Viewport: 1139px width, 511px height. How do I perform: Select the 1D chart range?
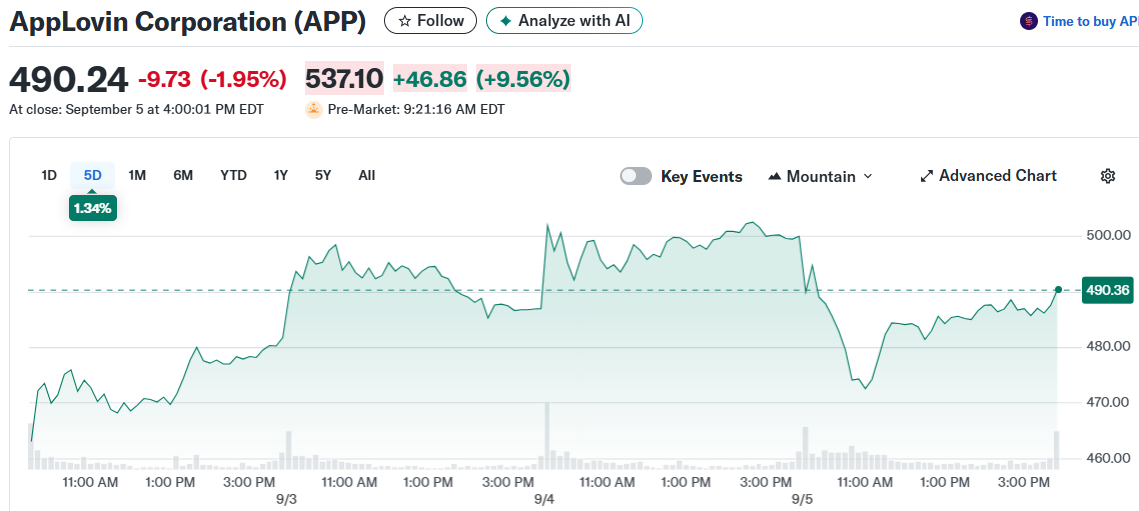click(49, 175)
